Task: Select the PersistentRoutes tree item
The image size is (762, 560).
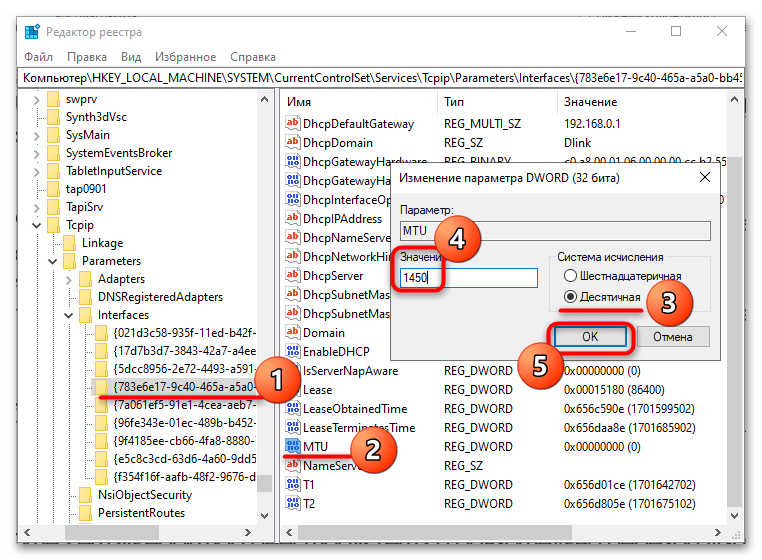Action: [141, 513]
